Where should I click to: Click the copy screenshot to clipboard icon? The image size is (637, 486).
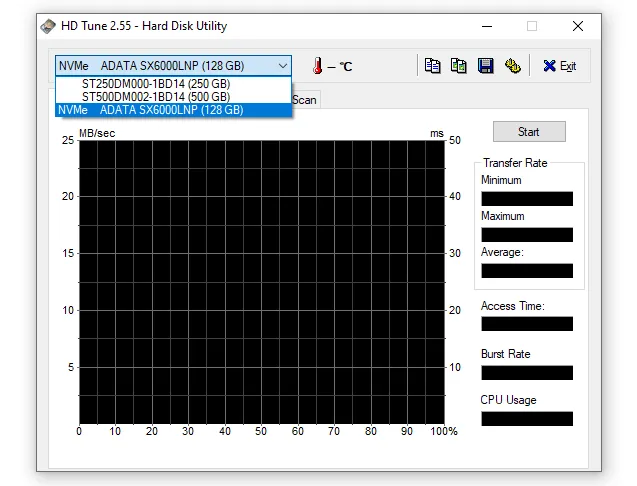point(459,66)
